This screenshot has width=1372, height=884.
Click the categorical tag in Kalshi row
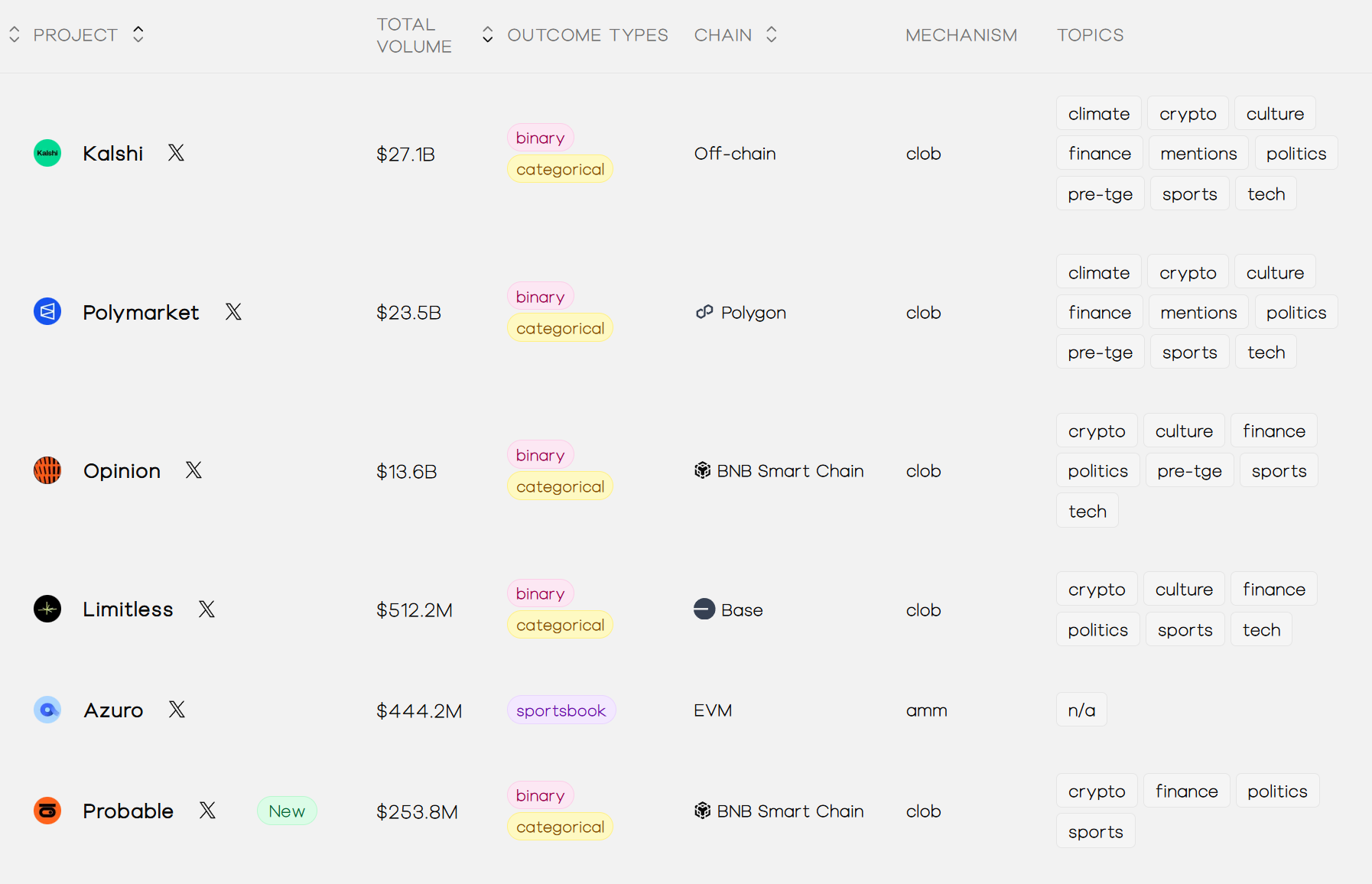(x=561, y=169)
